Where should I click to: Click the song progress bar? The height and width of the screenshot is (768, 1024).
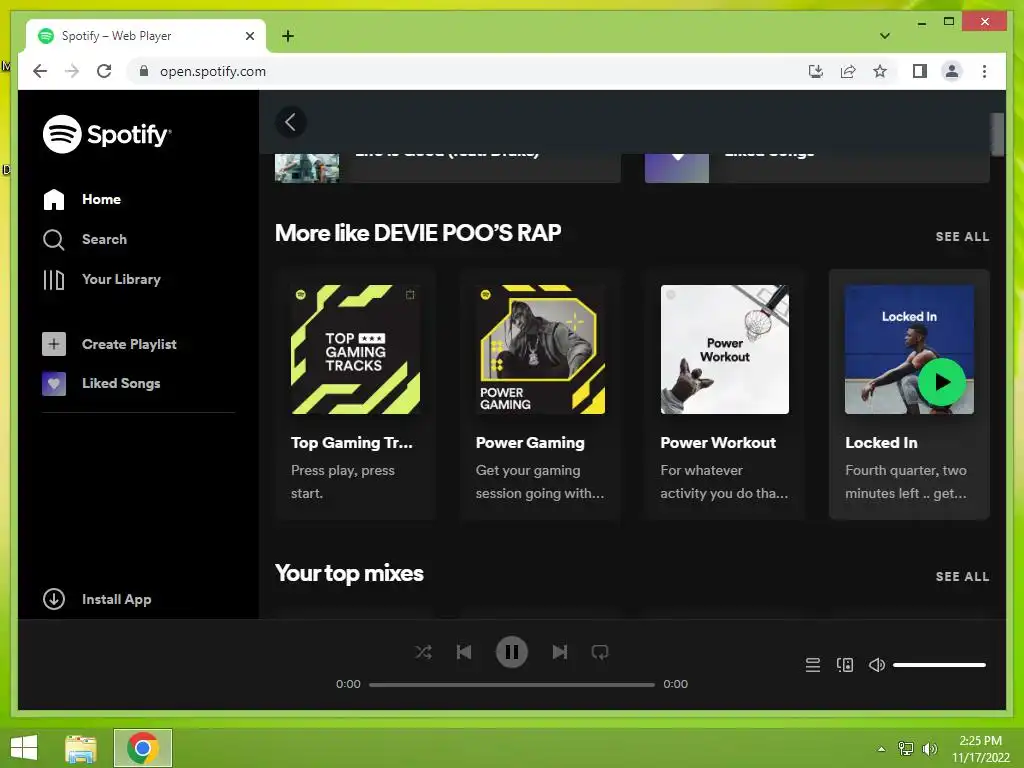tap(511, 684)
